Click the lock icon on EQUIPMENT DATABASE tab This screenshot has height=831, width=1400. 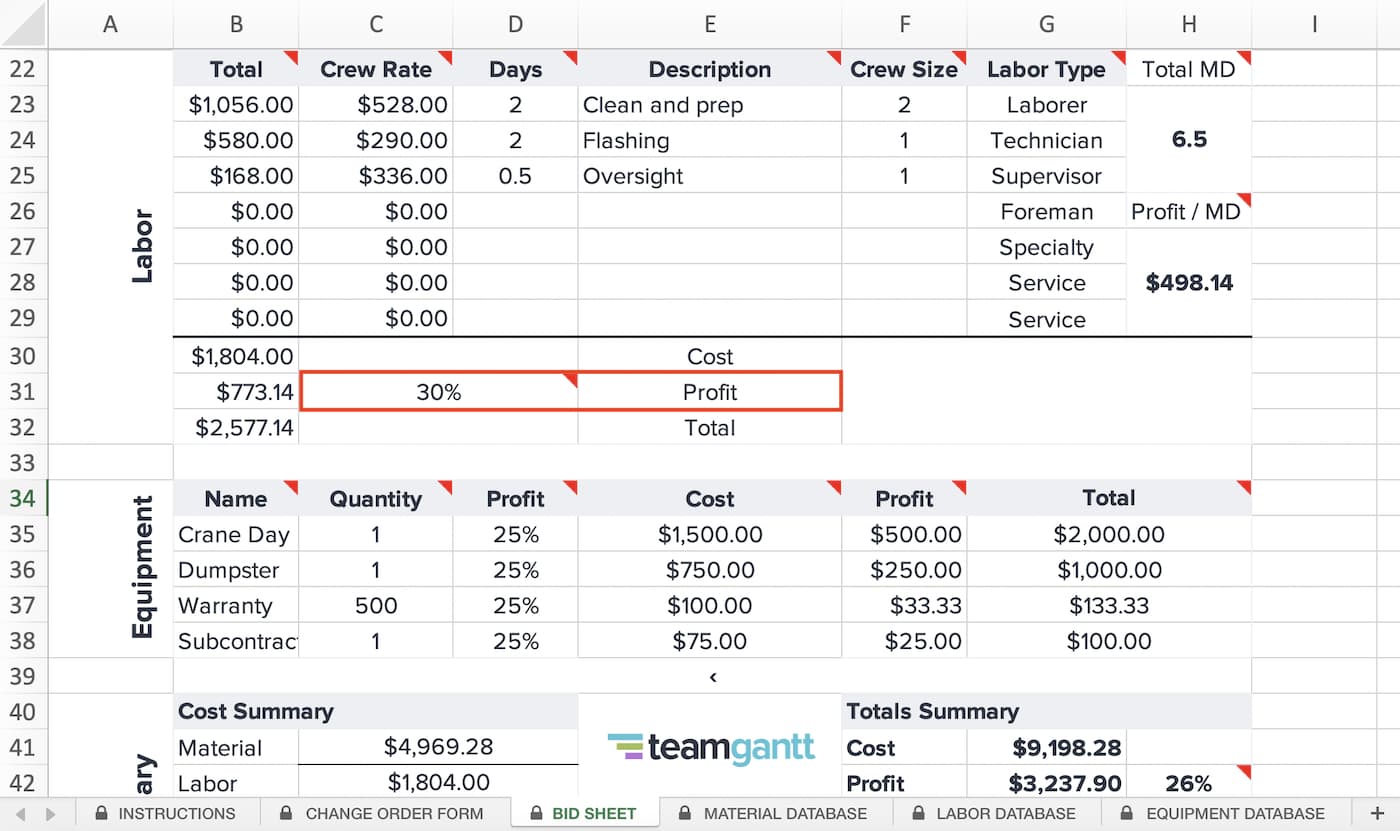[x=1128, y=813]
